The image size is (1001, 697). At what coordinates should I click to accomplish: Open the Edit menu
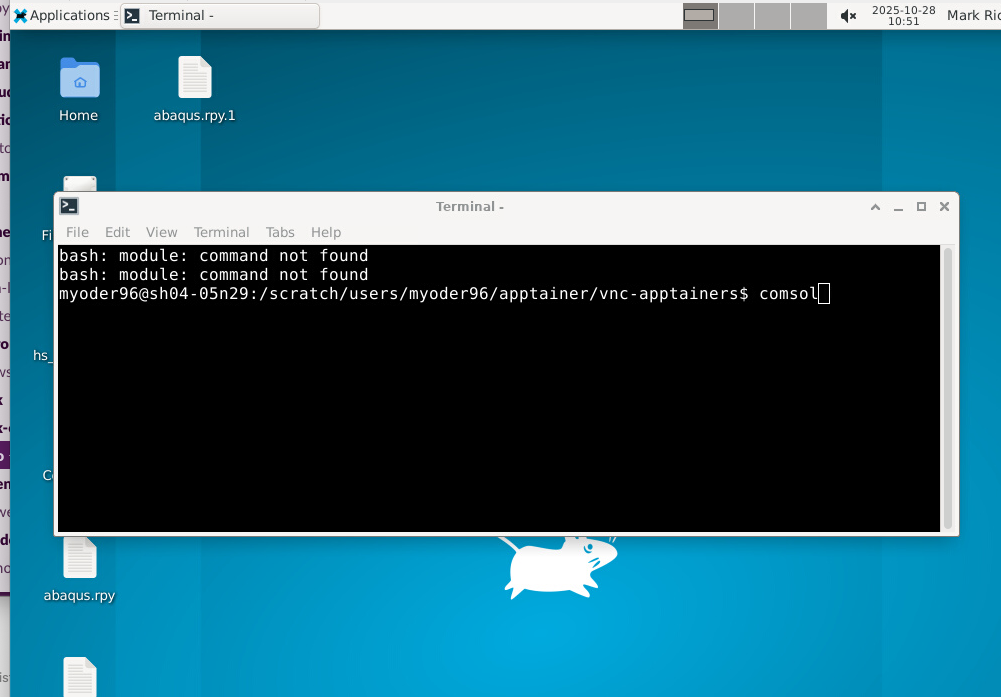pyautogui.click(x=117, y=232)
